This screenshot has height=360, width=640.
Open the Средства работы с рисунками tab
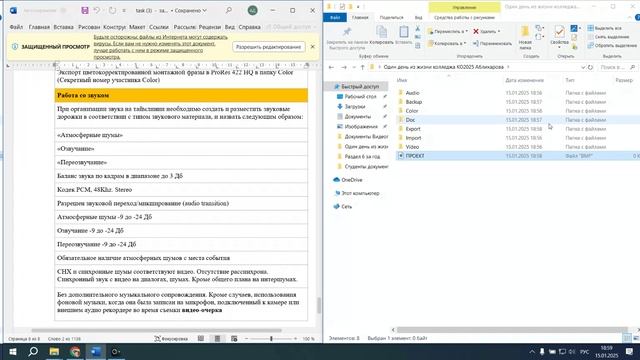pyautogui.click(x=464, y=18)
